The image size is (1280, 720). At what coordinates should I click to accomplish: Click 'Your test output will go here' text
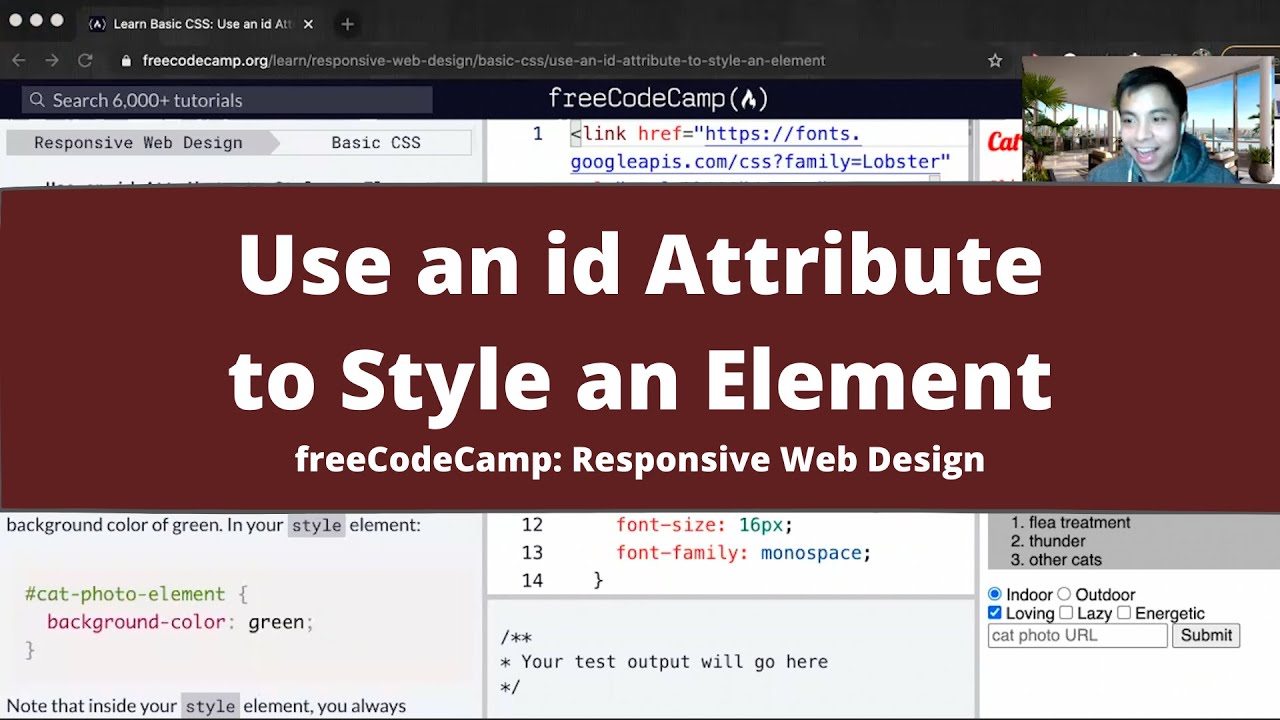(674, 662)
